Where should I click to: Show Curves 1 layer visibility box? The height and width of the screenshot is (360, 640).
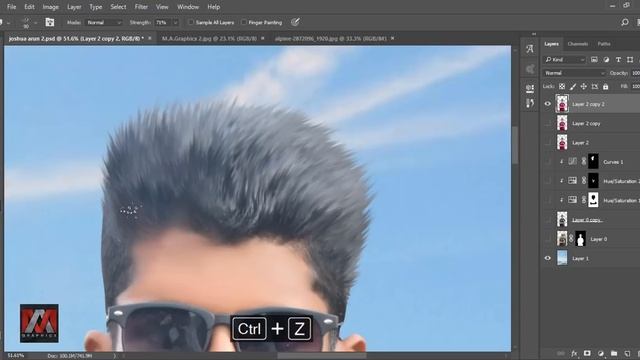point(548,162)
